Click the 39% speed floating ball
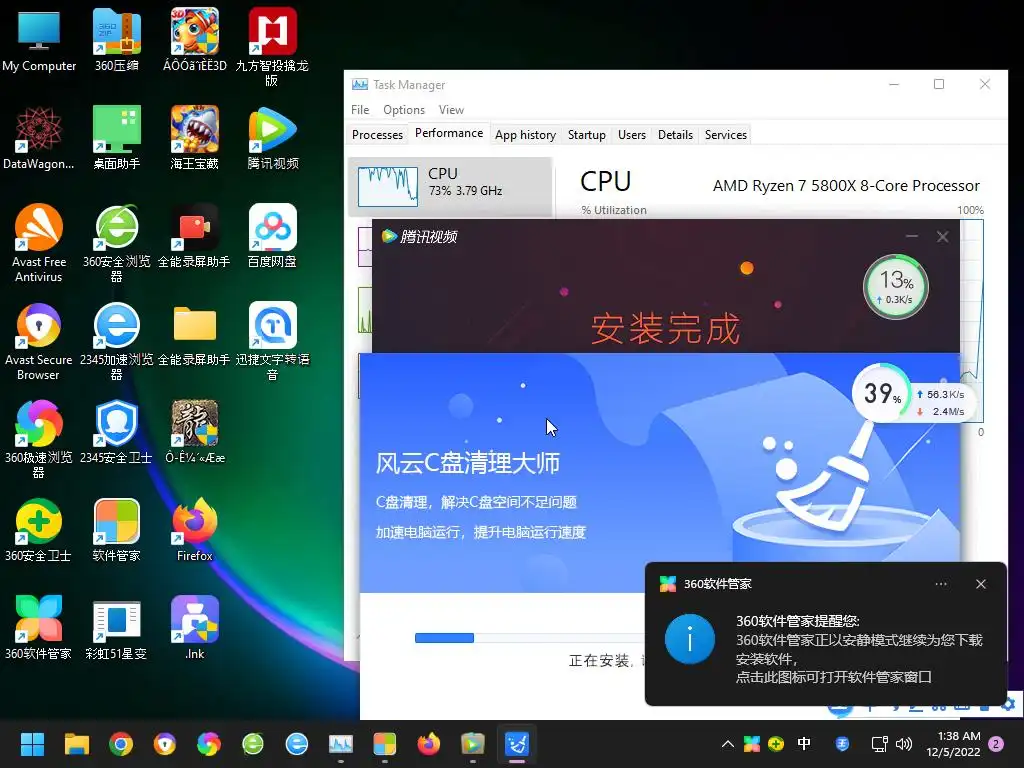1024x768 pixels. (x=881, y=393)
